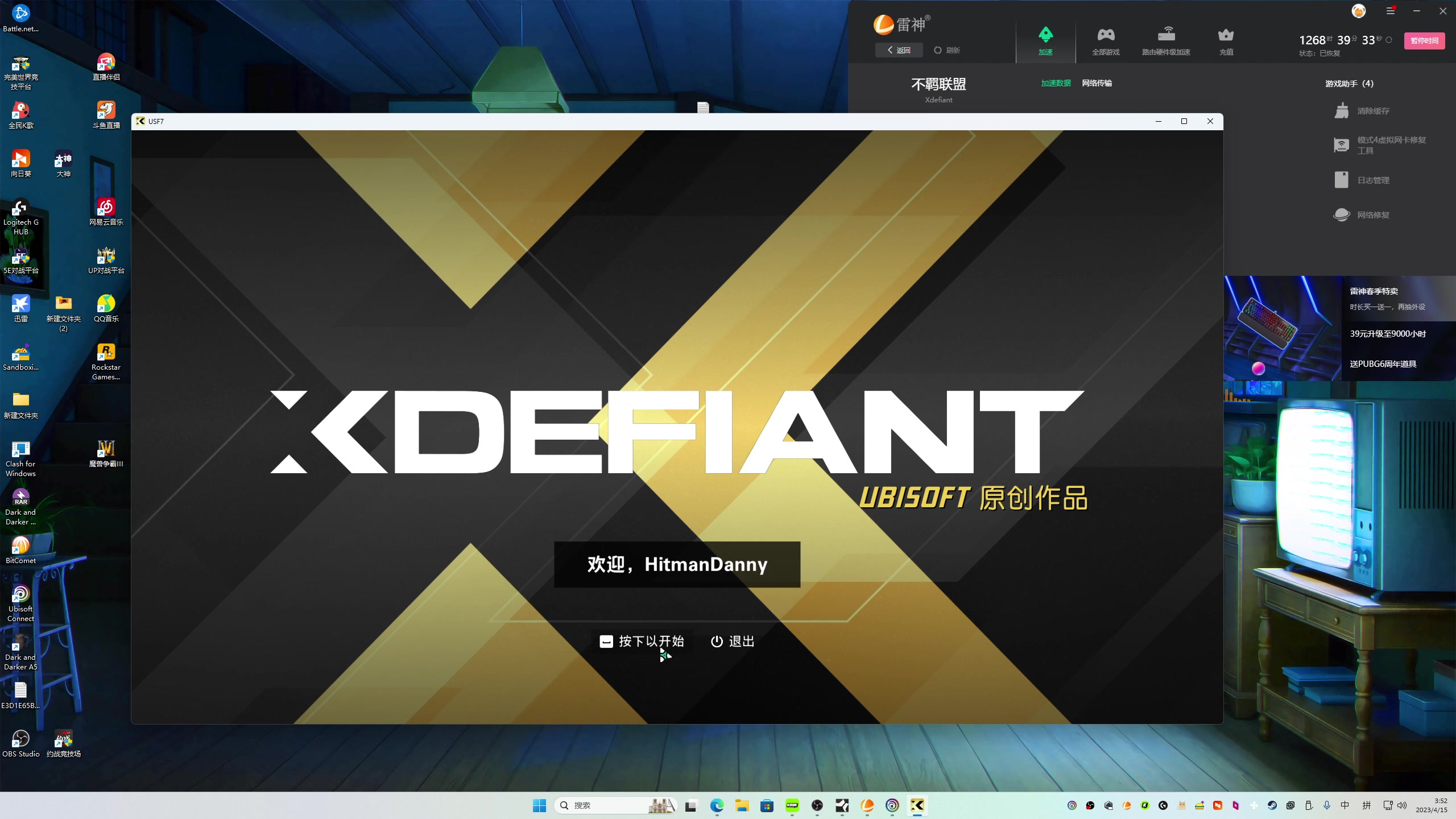
Task: Select the 加速数据 sub-tab
Action: coord(1056,83)
